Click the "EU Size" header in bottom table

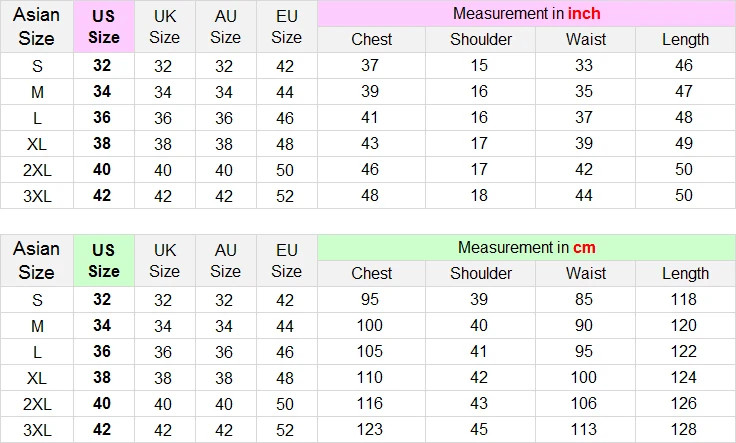[286, 260]
